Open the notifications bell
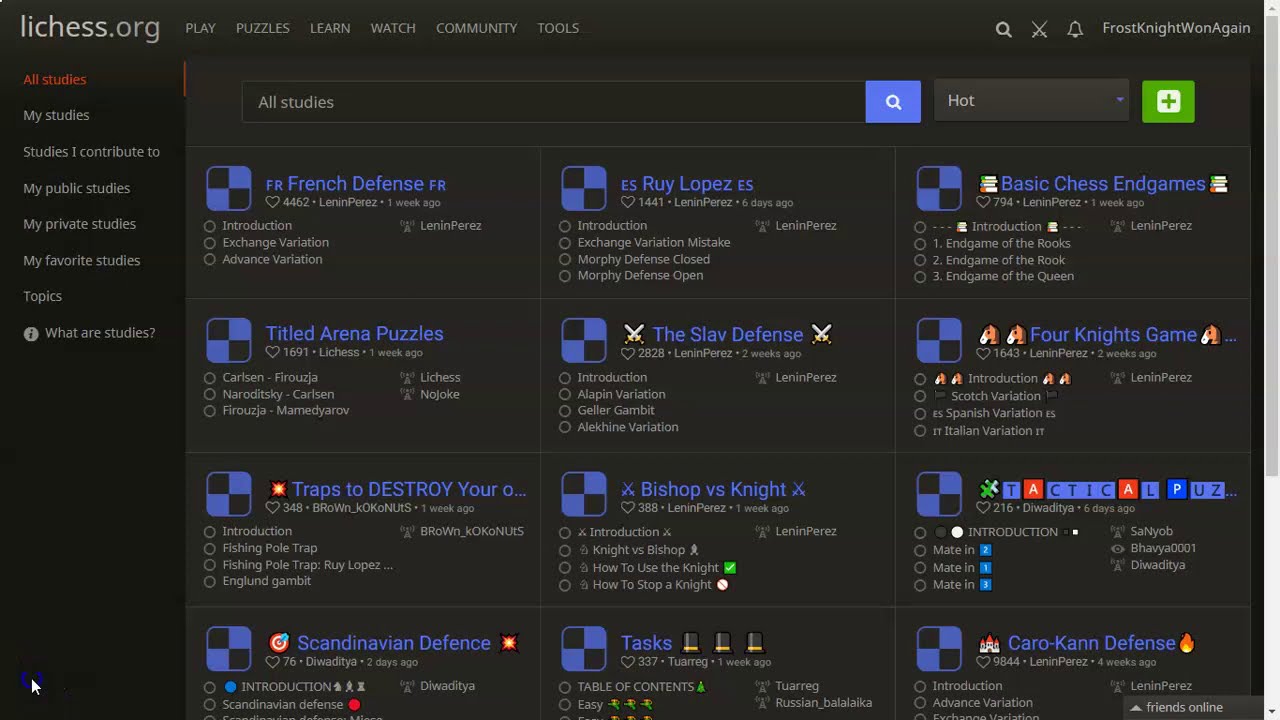This screenshot has height=720, width=1280. click(x=1075, y=29)
